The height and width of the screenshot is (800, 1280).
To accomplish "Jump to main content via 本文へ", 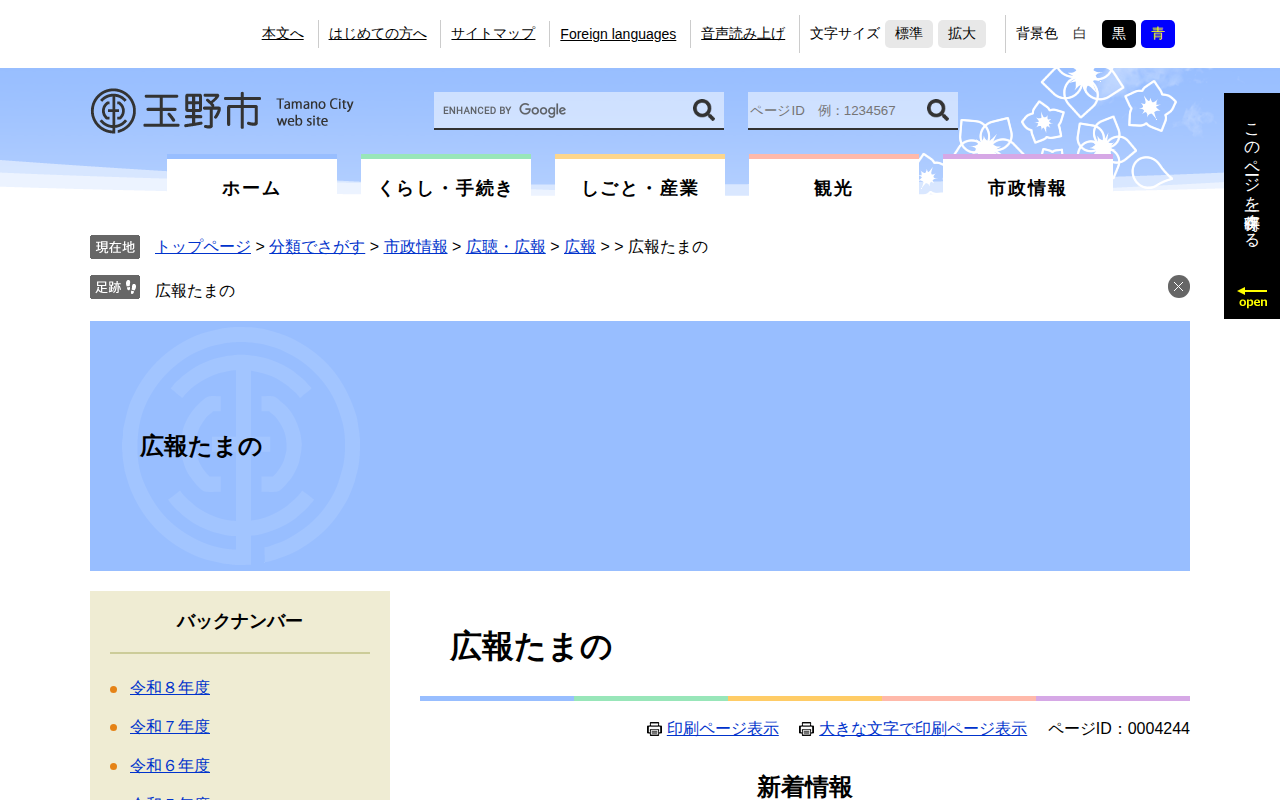I will tap(283, 34).
